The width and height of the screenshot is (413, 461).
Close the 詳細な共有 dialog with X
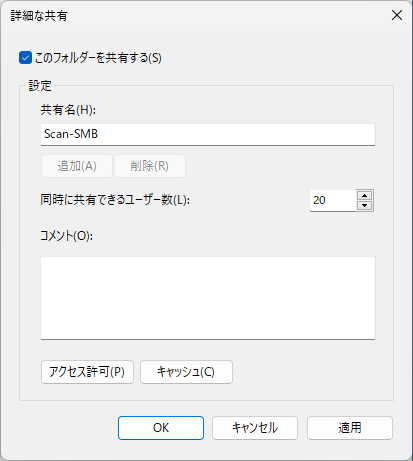coord(397,15)
